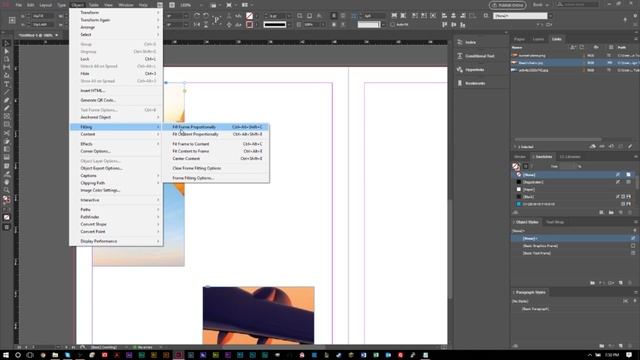Image resolution: width=640 pixels, height=360 pixels.
Task: Click the reference point locator in Control panel
Action: click(x=12, y=20)
